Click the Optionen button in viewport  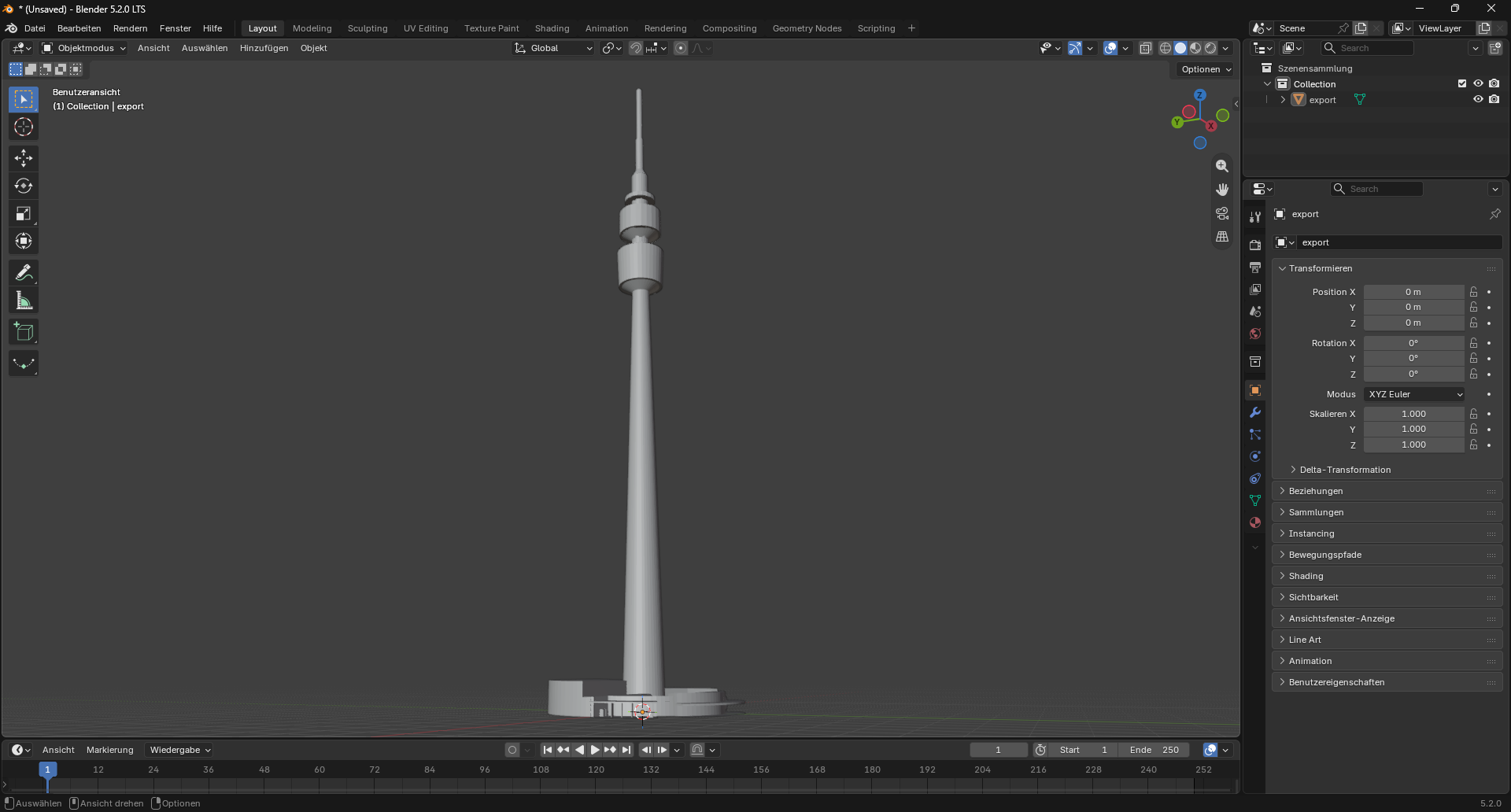point(1206,69)
